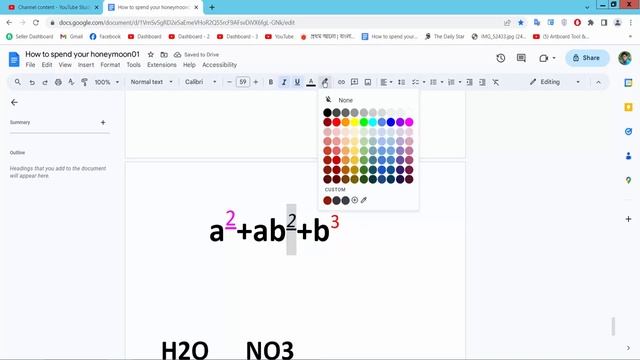The height and width of the screenshot is (360, 640).
Task: Click the highlight color pen icon
Action: (x=324, y=82)
